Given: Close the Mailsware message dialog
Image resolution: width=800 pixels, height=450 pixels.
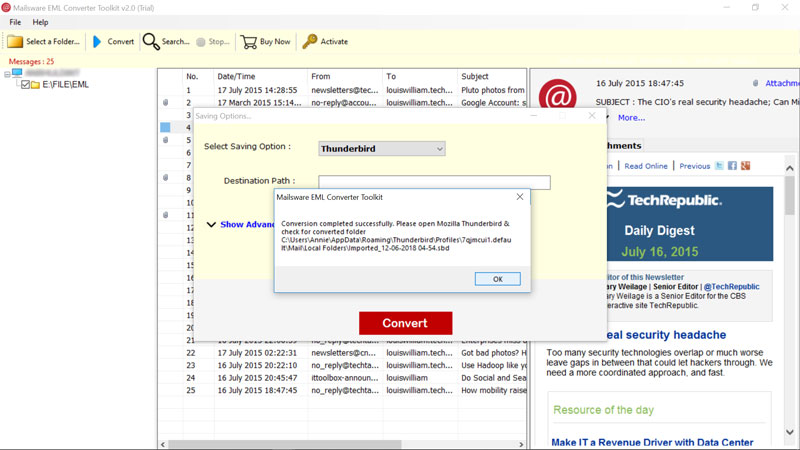Looking at the screenshot, I should pyautogui.click(x=519, y=197).
